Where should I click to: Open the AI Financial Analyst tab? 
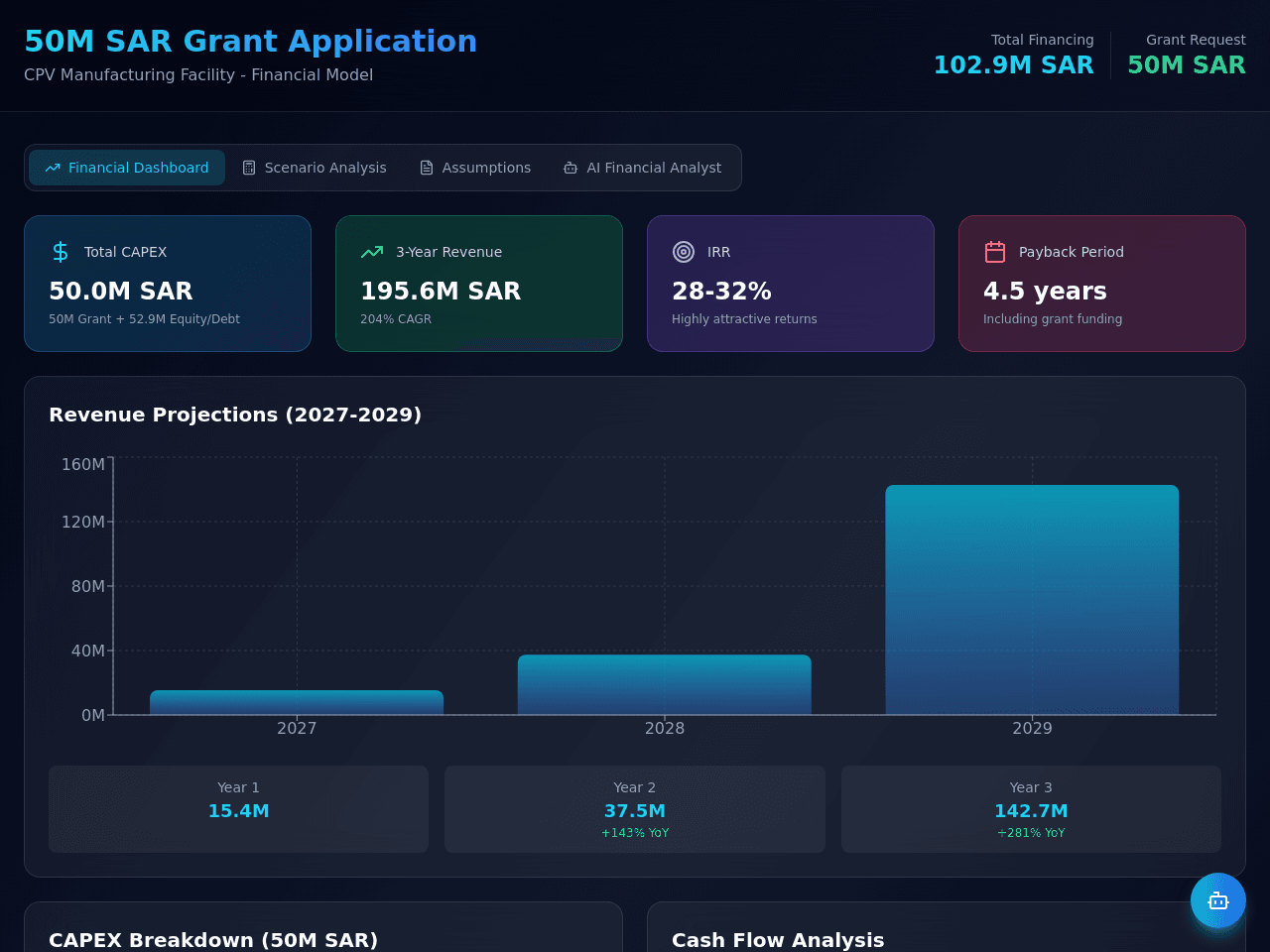coord(642,168)
